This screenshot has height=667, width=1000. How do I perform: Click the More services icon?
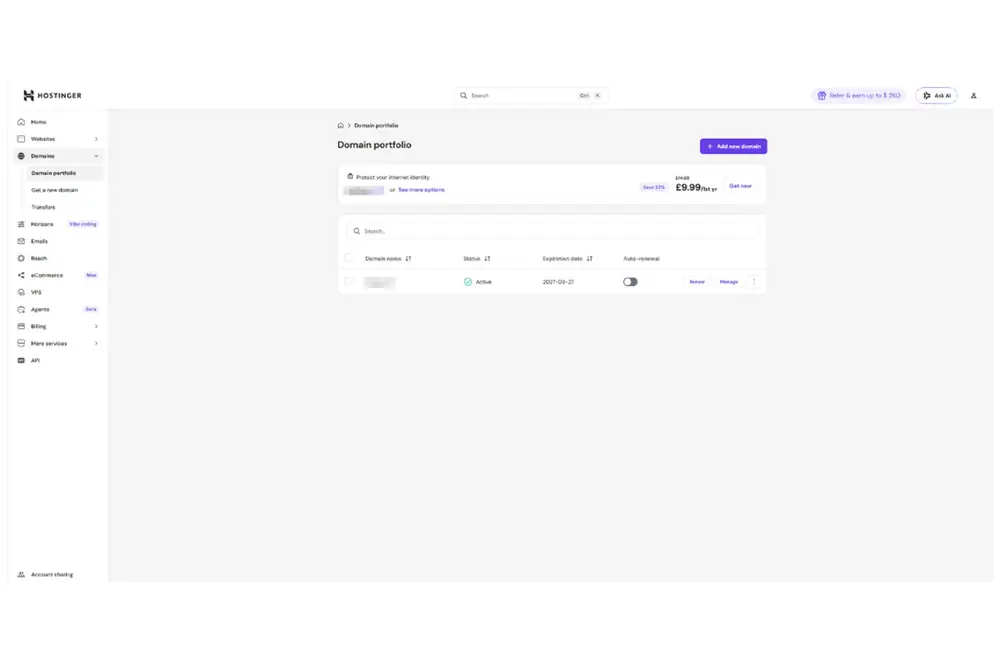coord(21,343)
